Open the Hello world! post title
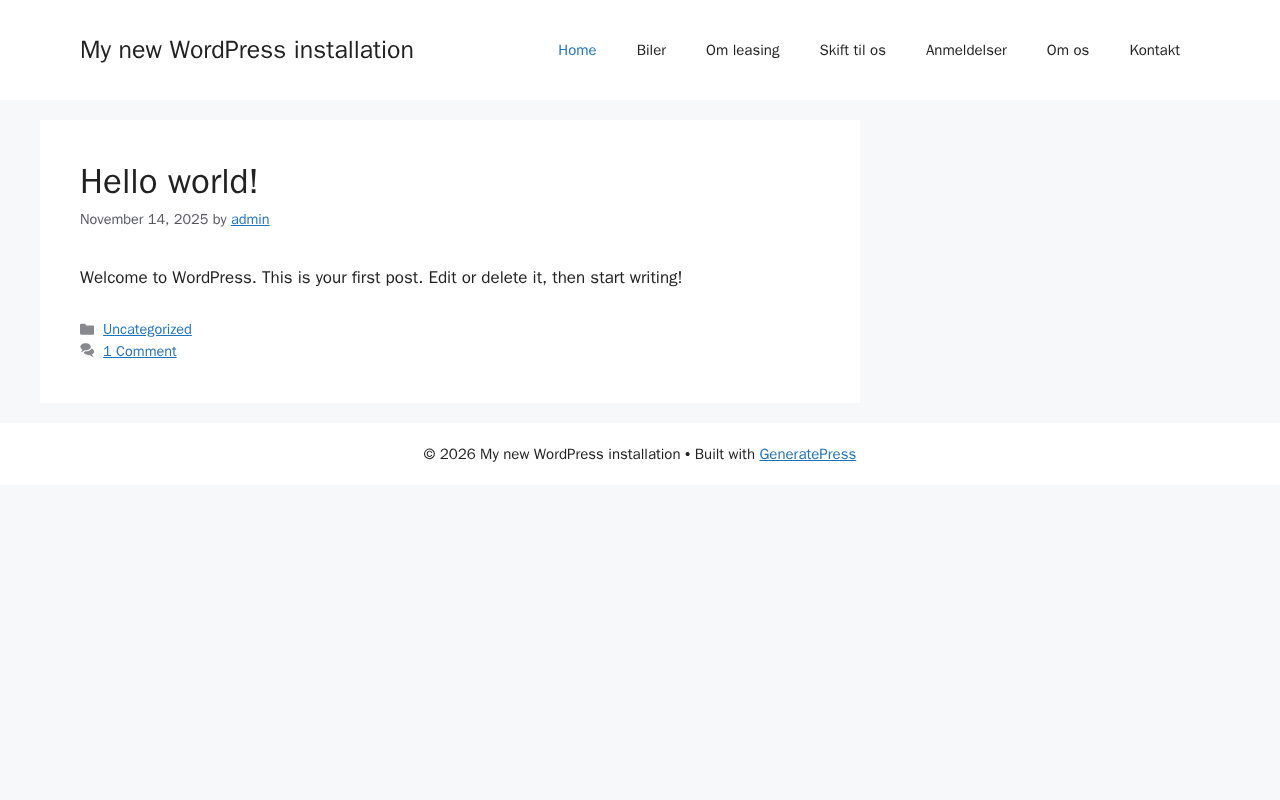Viewport: 1280px width, 800px height. 169,182
